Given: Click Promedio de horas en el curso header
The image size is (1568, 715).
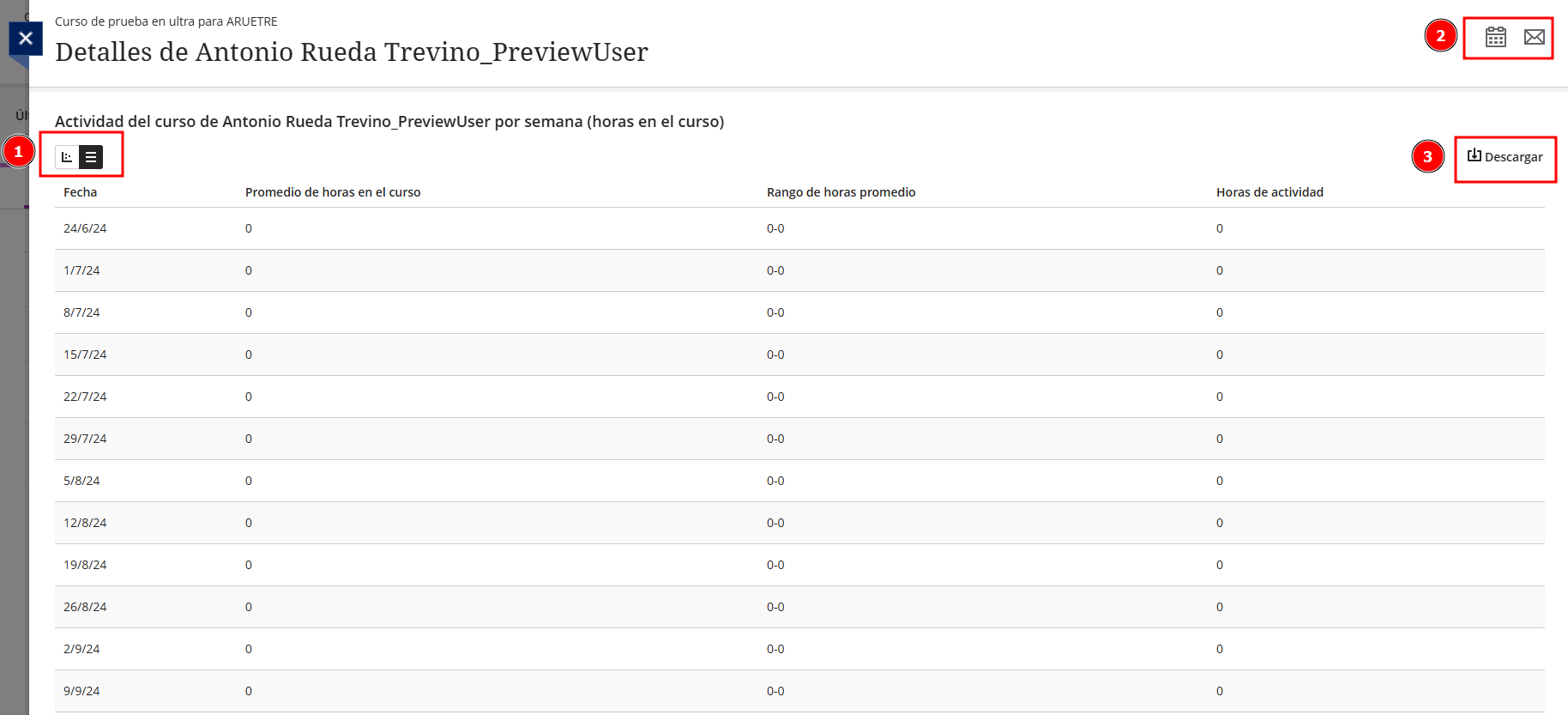Looking at the screenshot, I should coord(333,192).
